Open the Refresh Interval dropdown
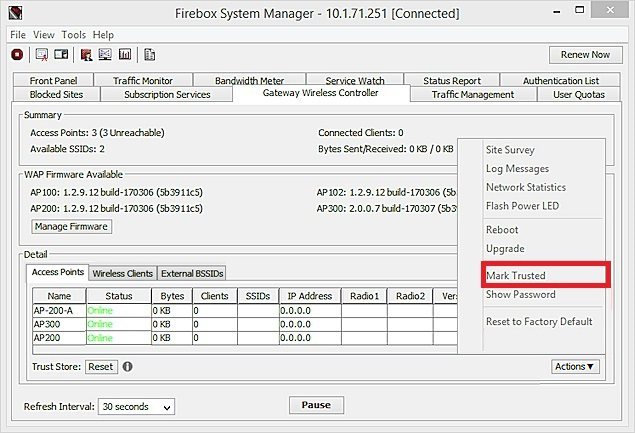Screen dimensions: 635x433 click(136, 407)
